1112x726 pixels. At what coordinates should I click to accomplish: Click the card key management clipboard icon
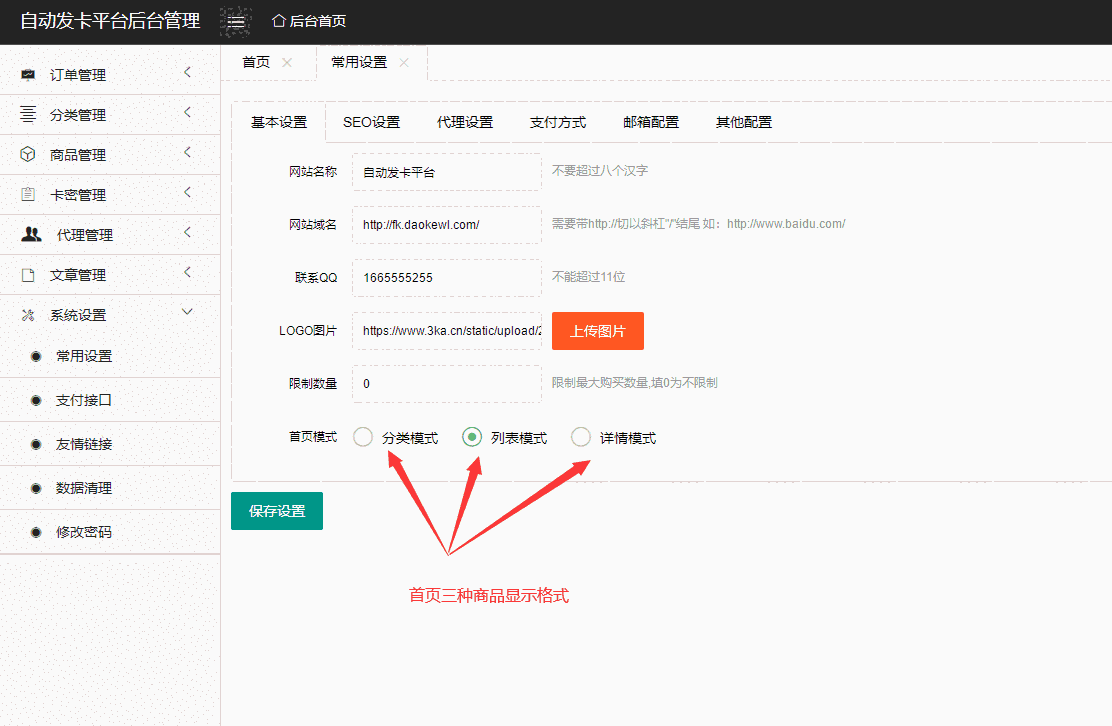[x=28, y=195]
